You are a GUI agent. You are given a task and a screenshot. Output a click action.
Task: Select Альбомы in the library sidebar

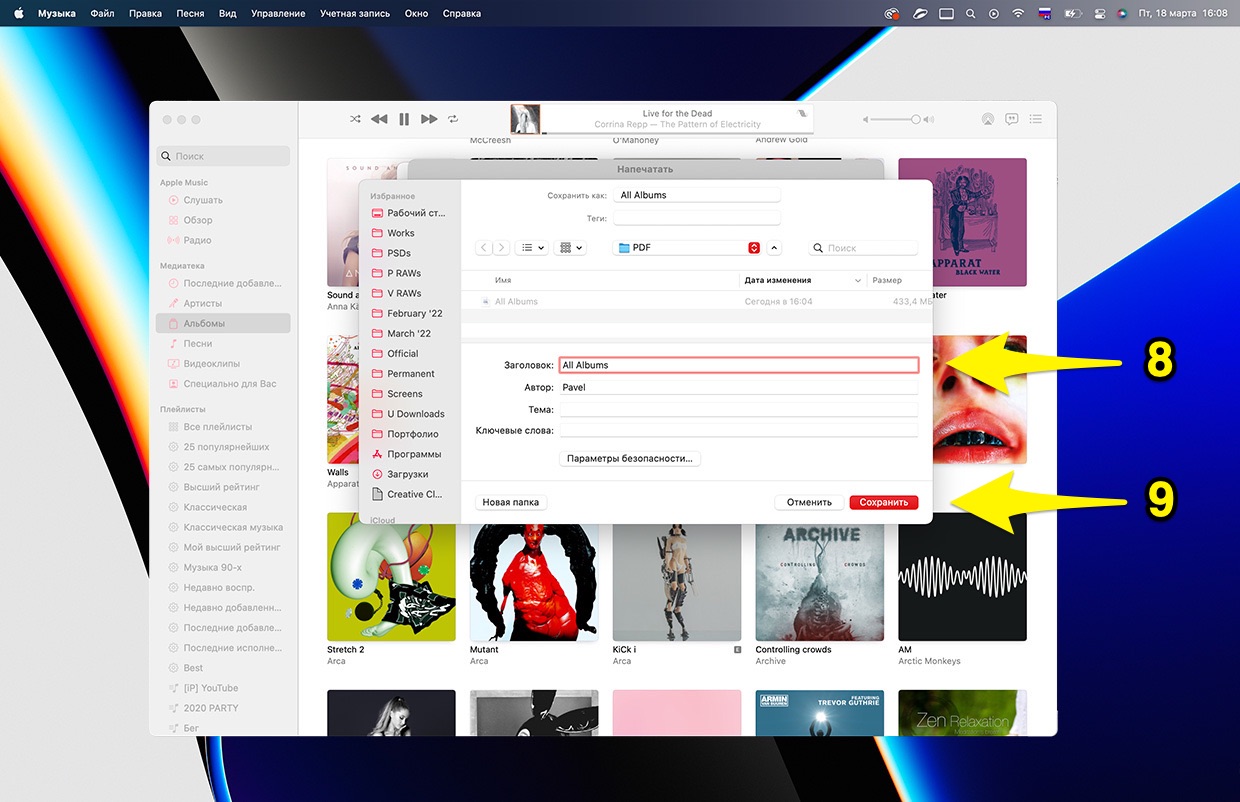[x=224, y=323]
